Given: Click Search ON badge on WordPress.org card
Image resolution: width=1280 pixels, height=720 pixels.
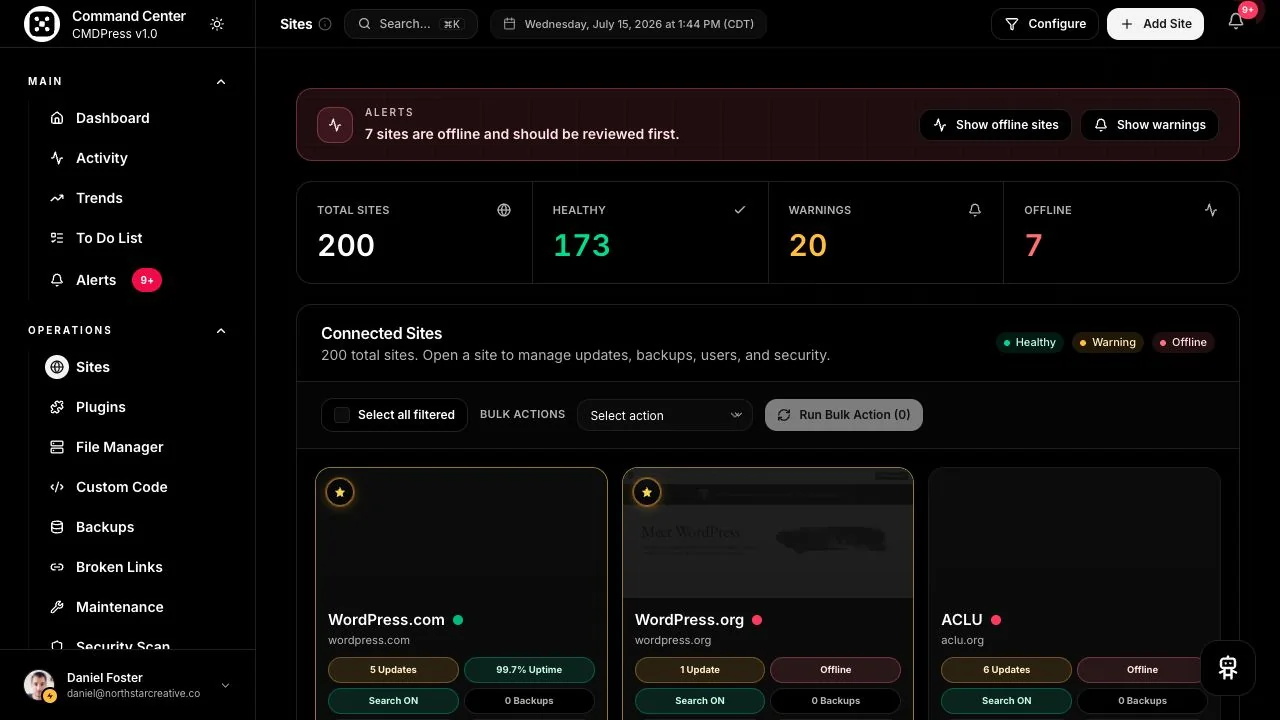Looking at the screenshot, I should click(700, 701).
